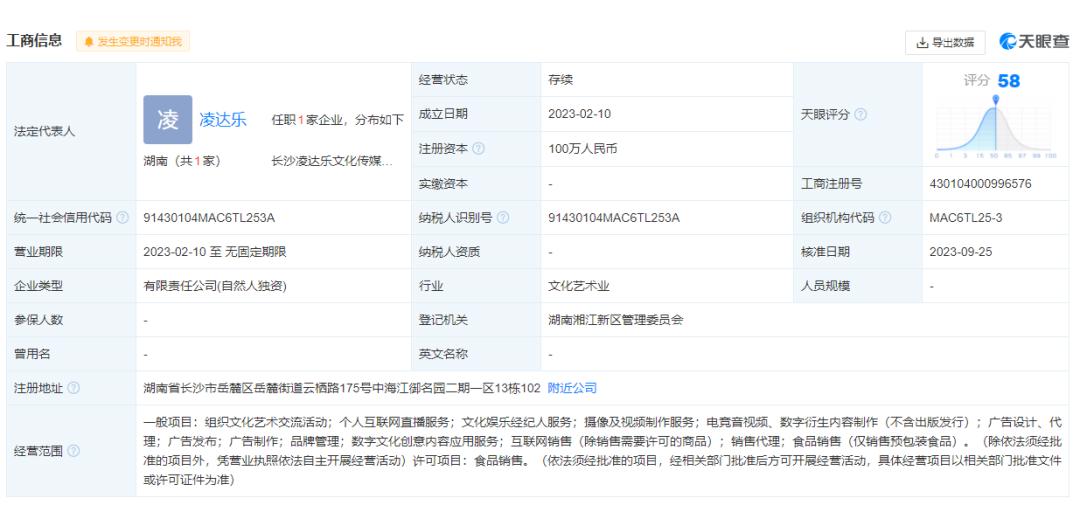Open the 统一社会信用代码 help tooltip icon
The width and height of the screenshot is (1080, 505).
(122, 218)
